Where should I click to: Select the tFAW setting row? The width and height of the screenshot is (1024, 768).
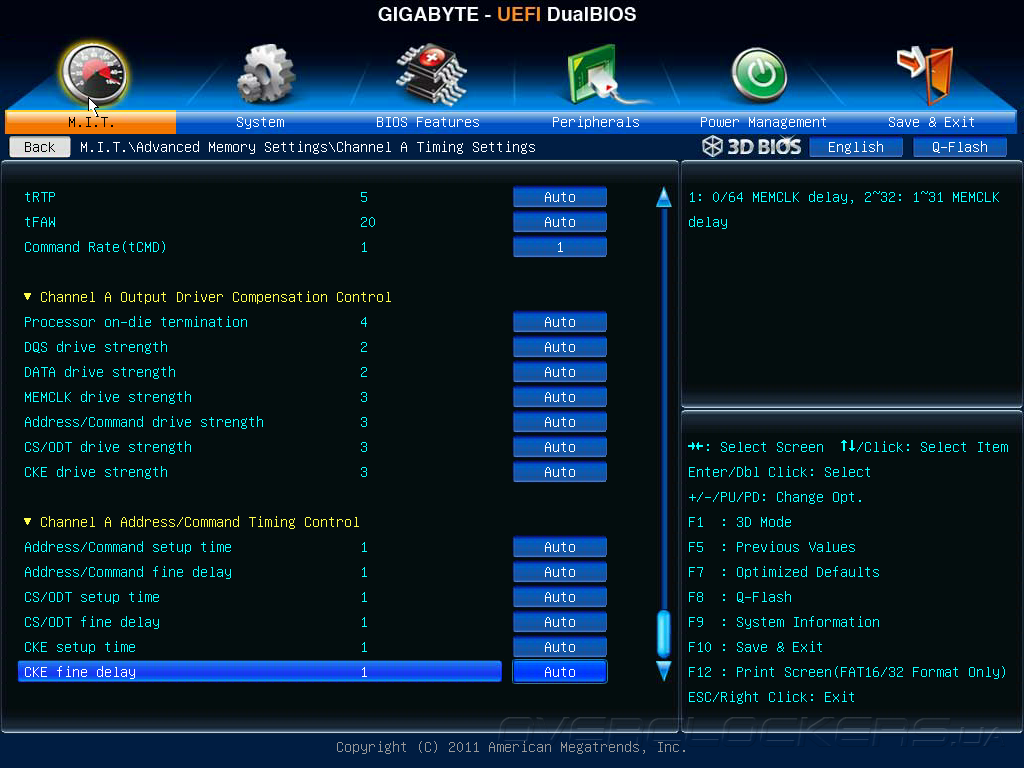click(x=260, y=222)
